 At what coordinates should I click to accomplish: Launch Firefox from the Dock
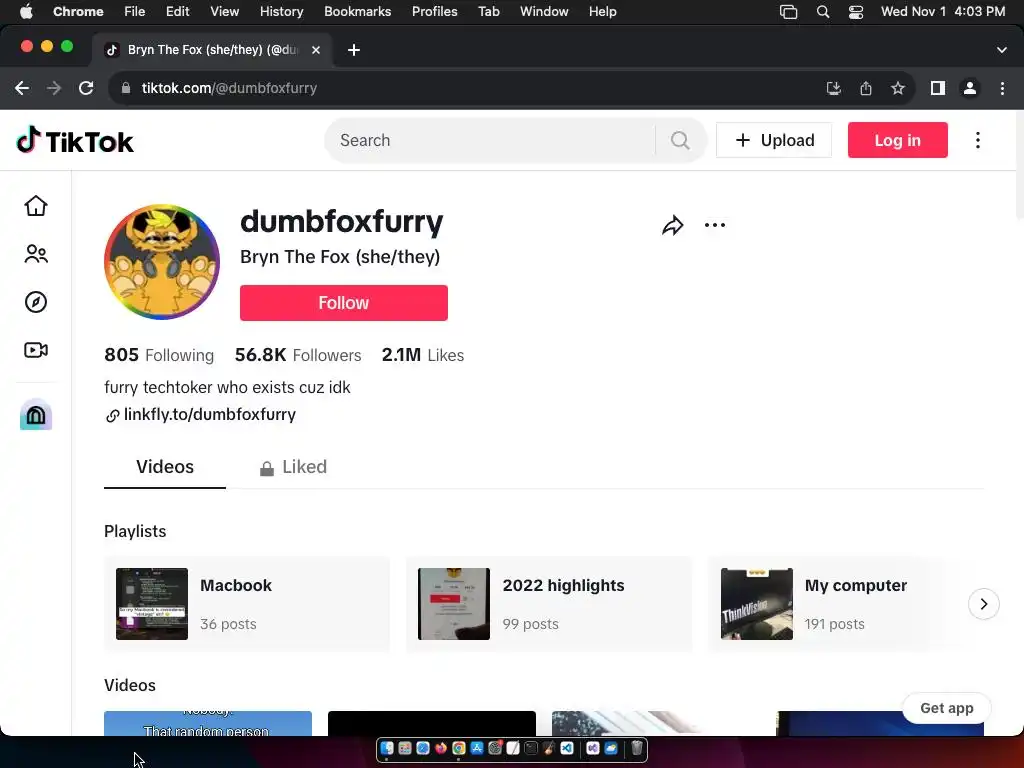click(441, 748)
